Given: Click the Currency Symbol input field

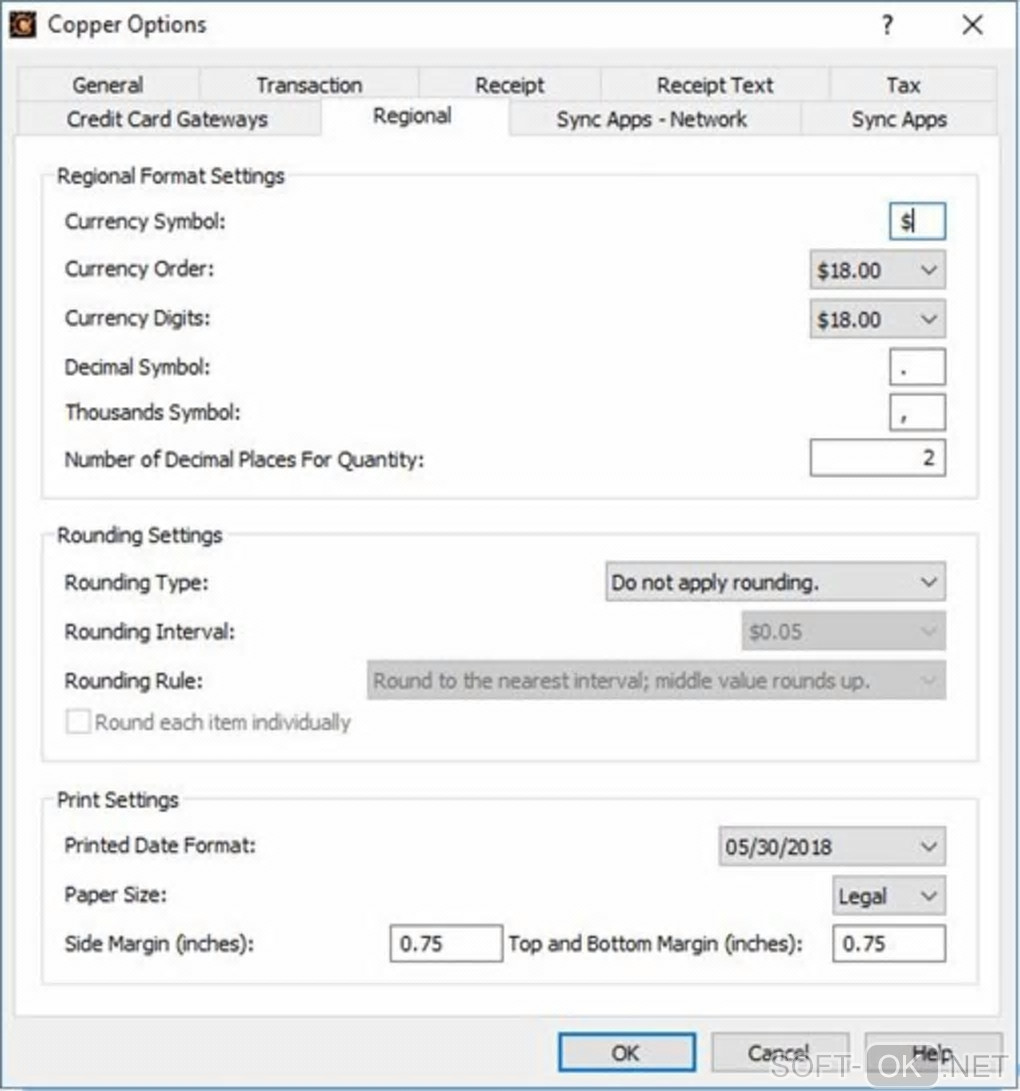Looking at the screenshot, I should (917, 221).
